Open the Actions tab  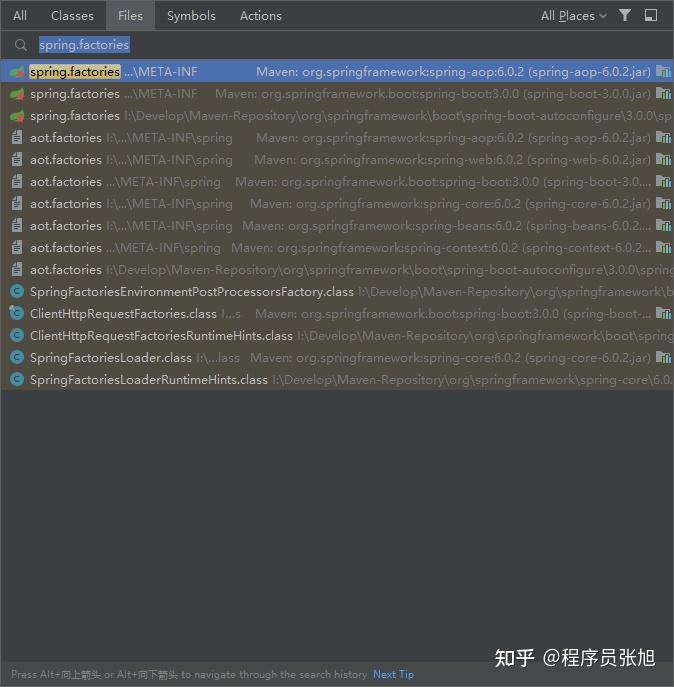coord(261,15)
